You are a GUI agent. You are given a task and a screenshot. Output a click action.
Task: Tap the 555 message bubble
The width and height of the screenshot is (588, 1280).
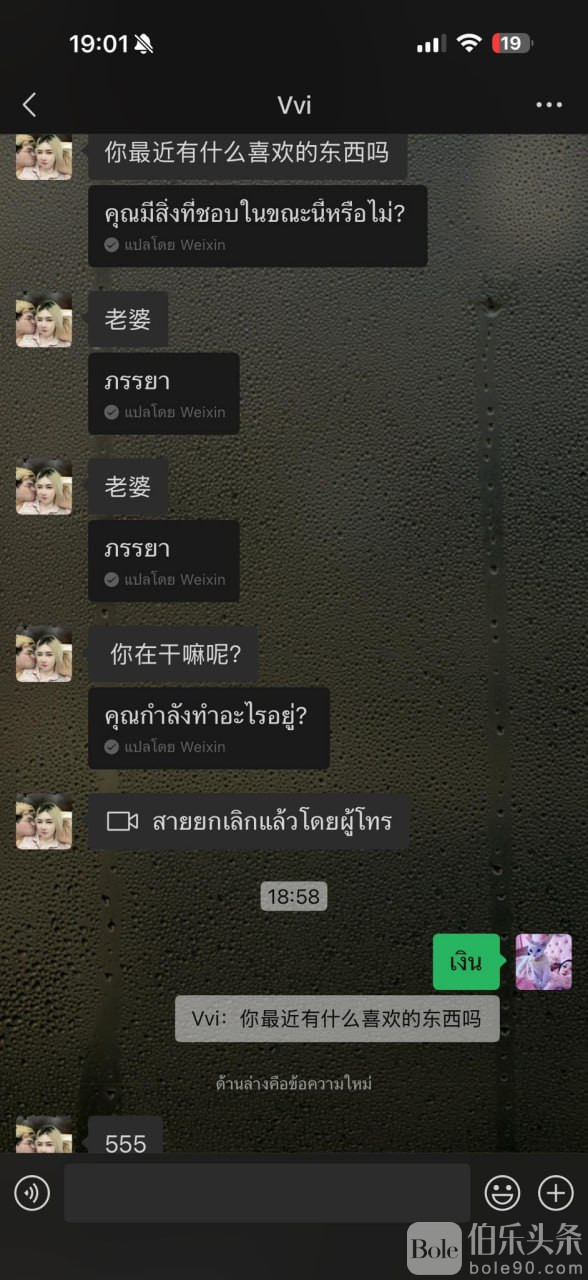pos(125,1136)
